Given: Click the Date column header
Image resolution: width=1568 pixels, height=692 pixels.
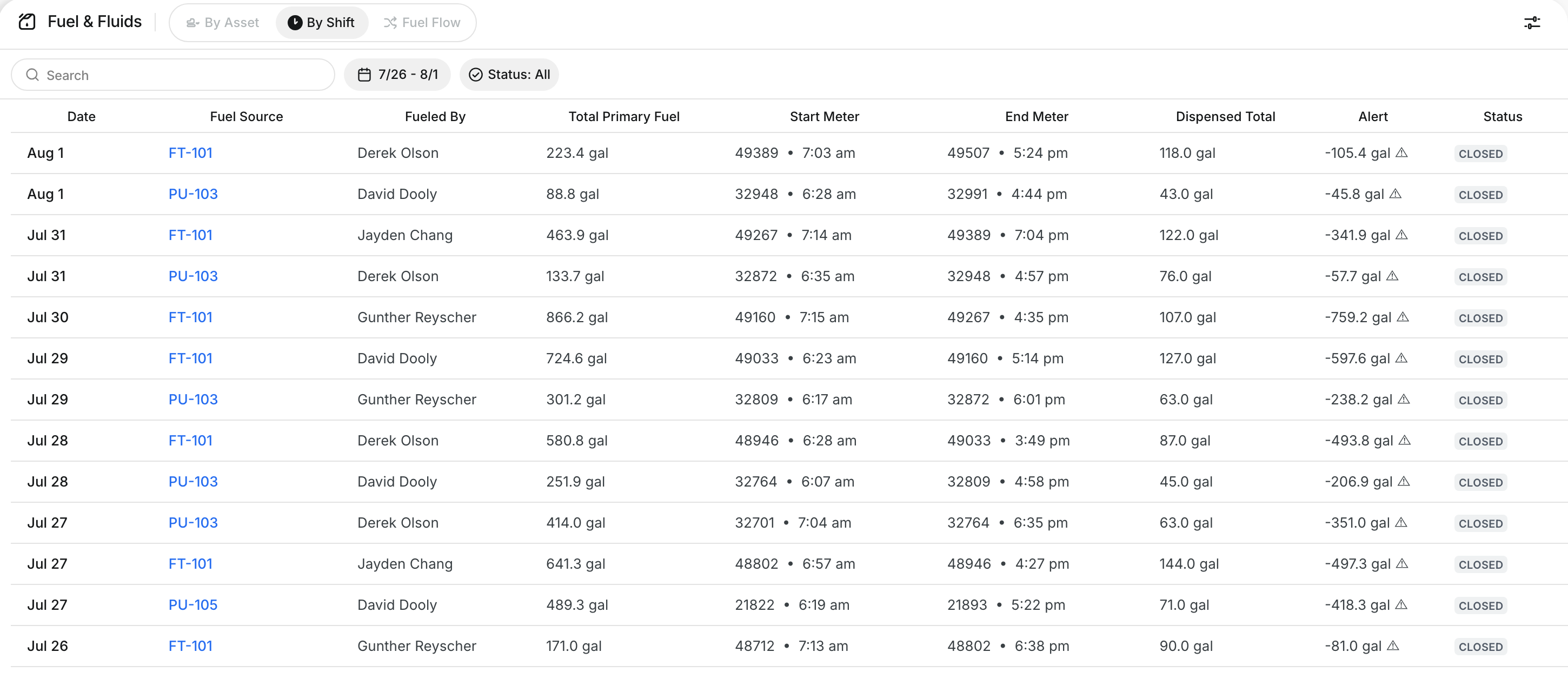Looking at the screenshot, I should [x=82, y=116].
